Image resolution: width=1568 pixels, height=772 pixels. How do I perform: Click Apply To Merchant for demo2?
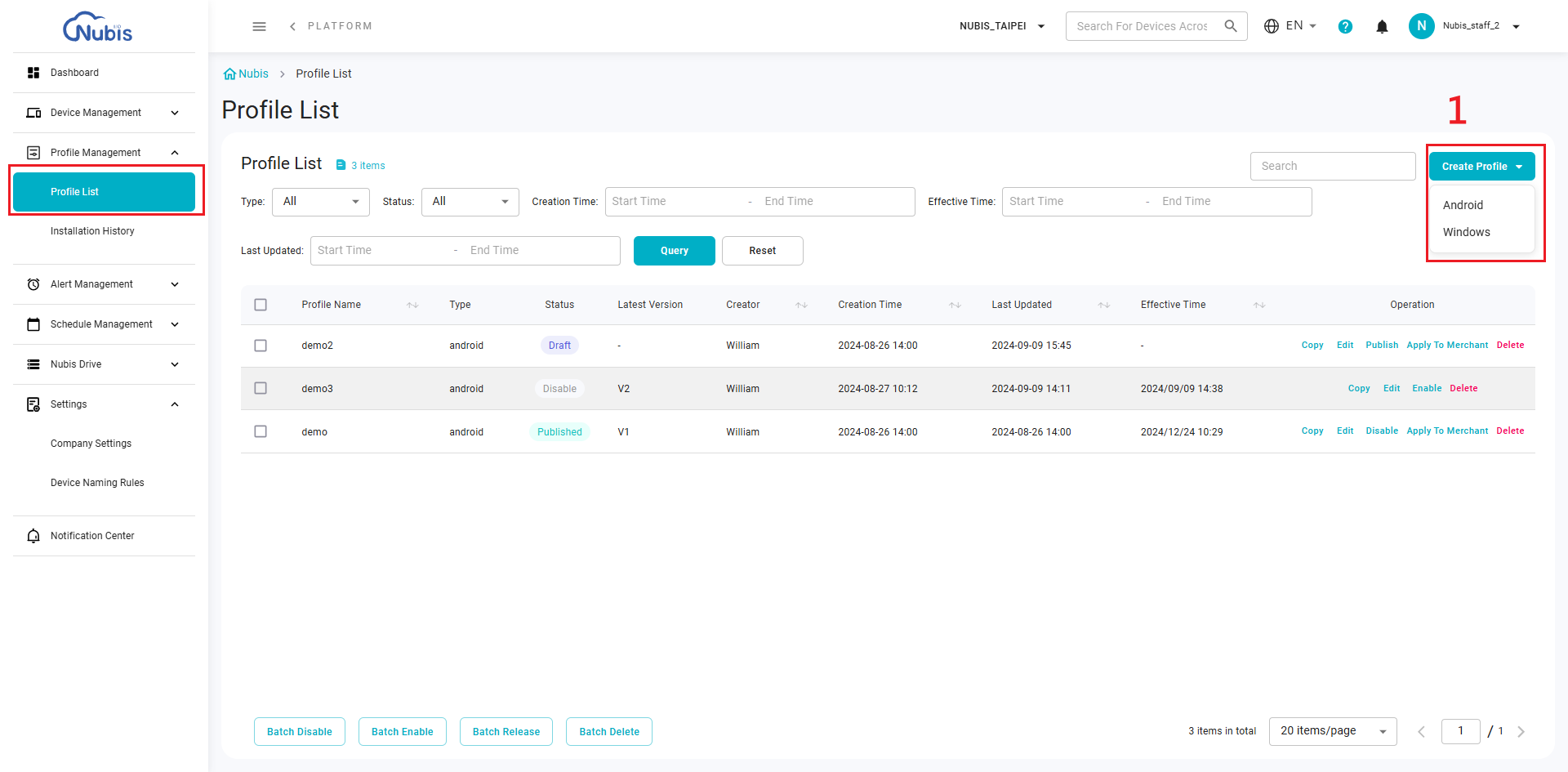1447,346
